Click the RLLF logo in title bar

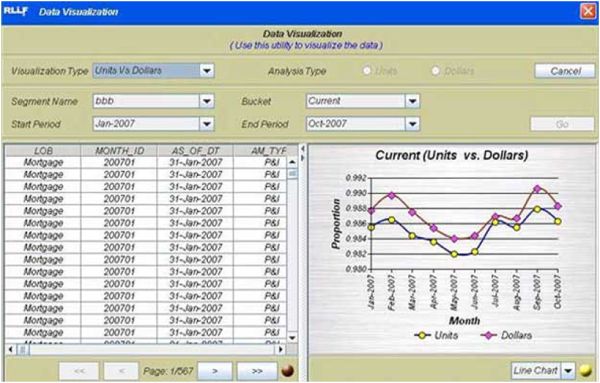point(15,11)
